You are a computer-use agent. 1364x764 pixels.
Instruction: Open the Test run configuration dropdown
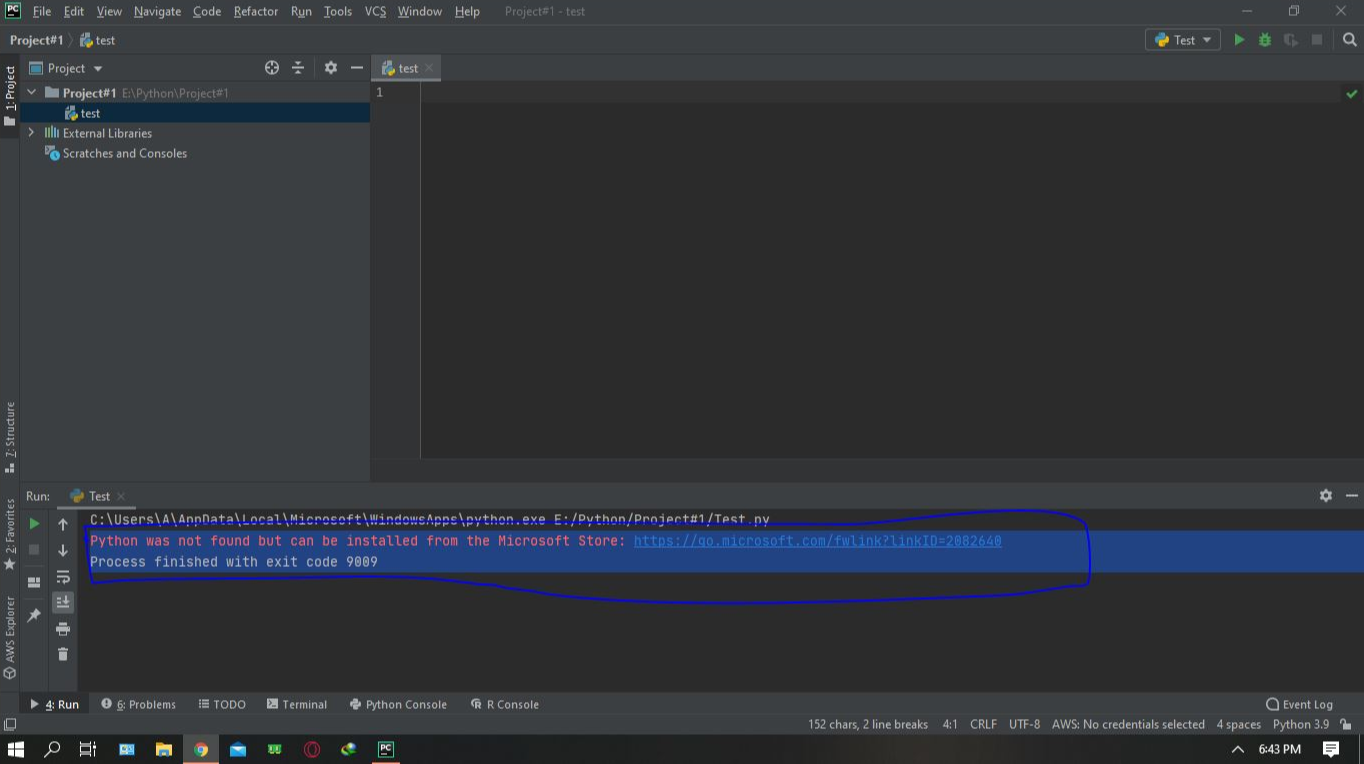[x=1182, y=40]
